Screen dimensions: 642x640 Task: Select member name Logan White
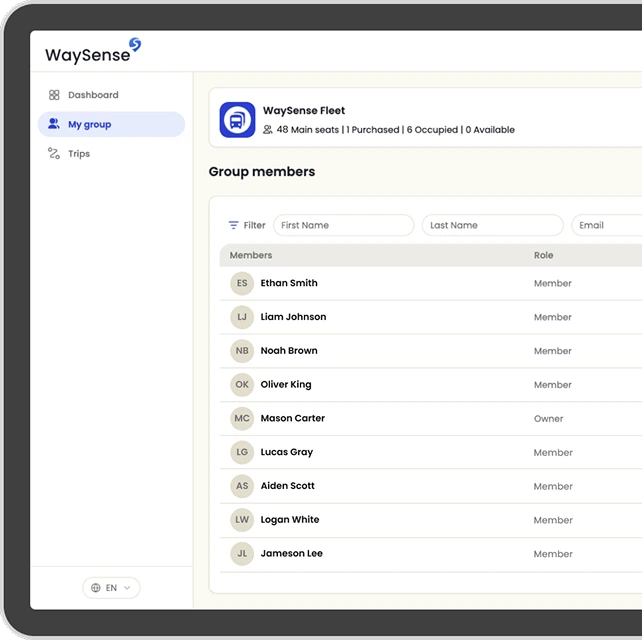click(x=290, y=520)
